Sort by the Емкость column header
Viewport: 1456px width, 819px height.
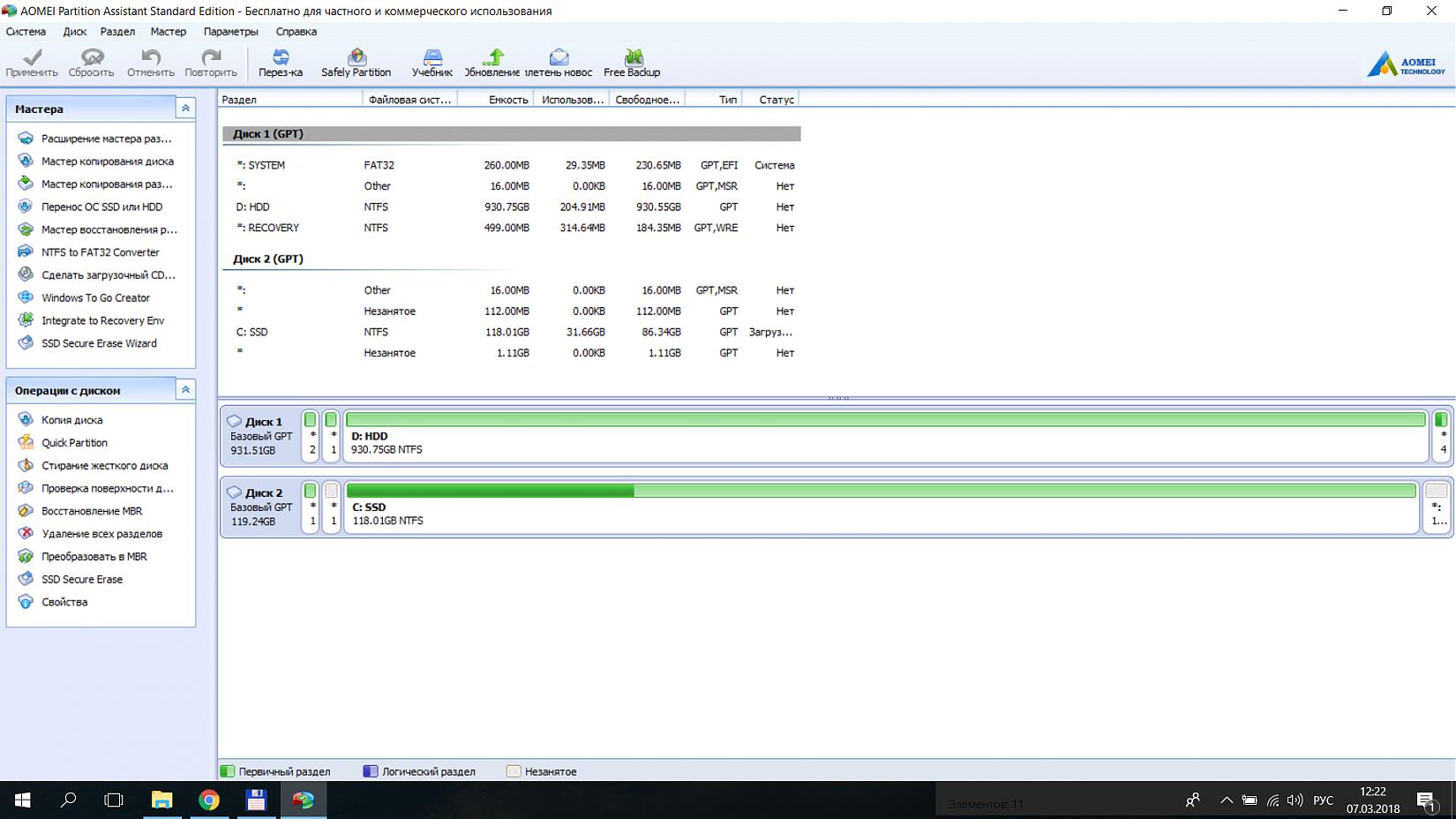[496, 100]
